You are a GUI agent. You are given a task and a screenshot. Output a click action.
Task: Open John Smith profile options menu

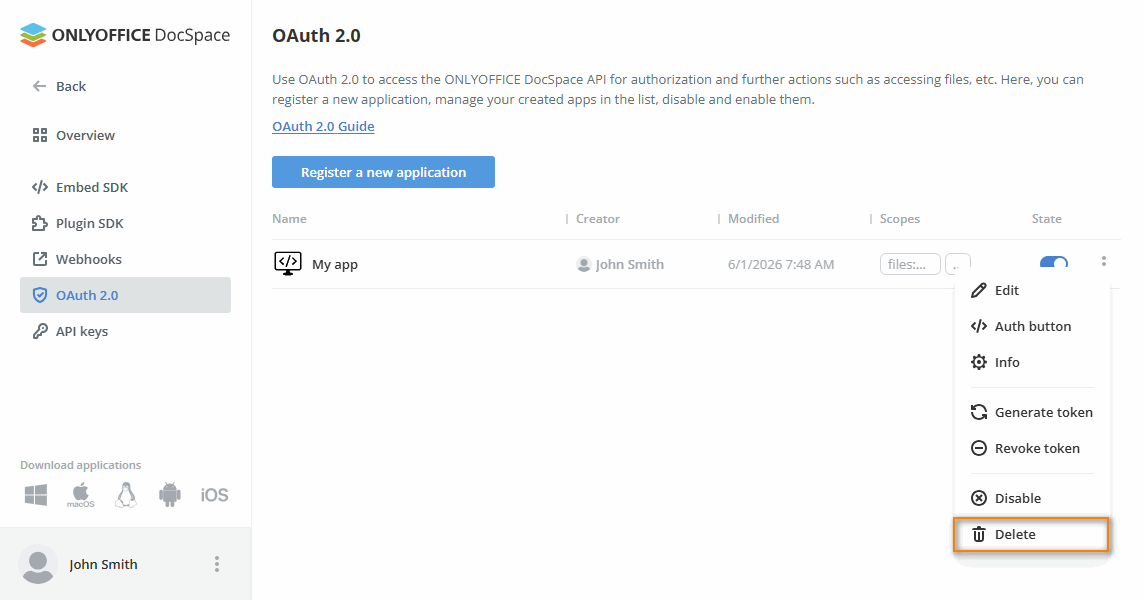pyautogui.click(x=217, y=564)
